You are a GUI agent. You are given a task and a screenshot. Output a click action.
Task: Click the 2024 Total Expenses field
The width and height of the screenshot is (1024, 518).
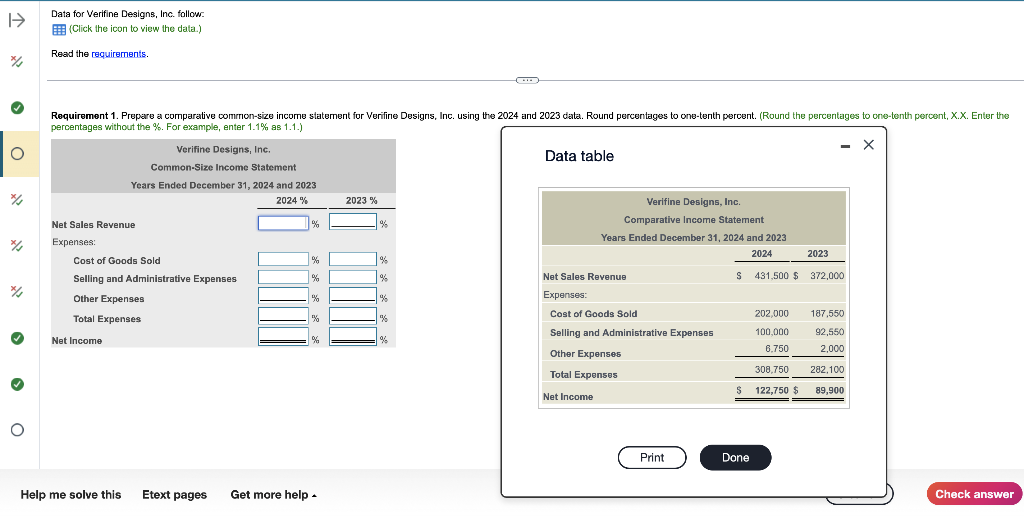[x=283, y=316]
